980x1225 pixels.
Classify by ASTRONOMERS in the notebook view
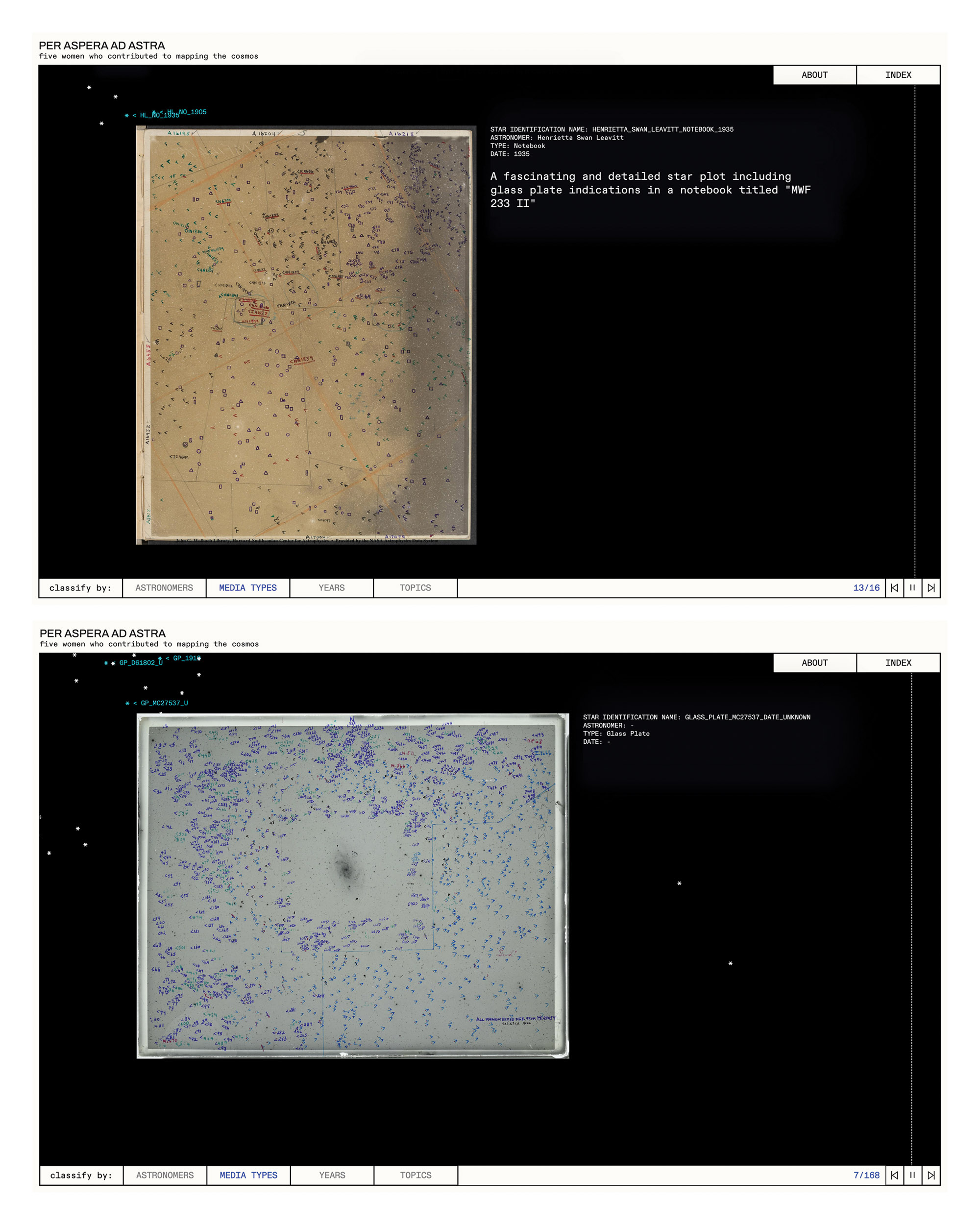[x=164, y=588]
